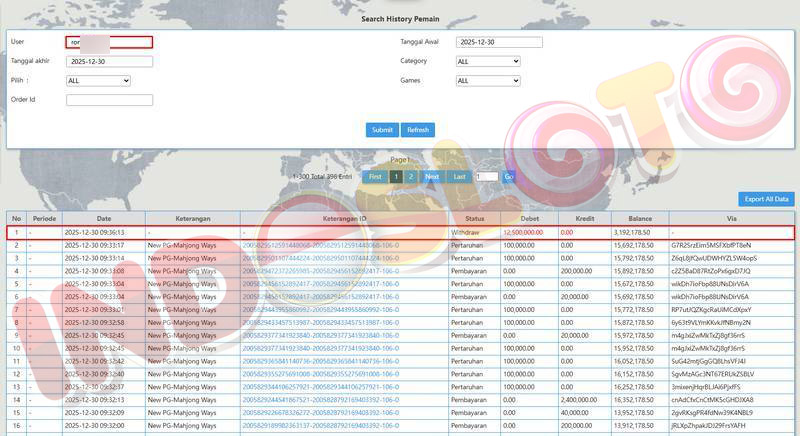
Task: Focus the Order Id input field
Action: (x=109, y=99)
